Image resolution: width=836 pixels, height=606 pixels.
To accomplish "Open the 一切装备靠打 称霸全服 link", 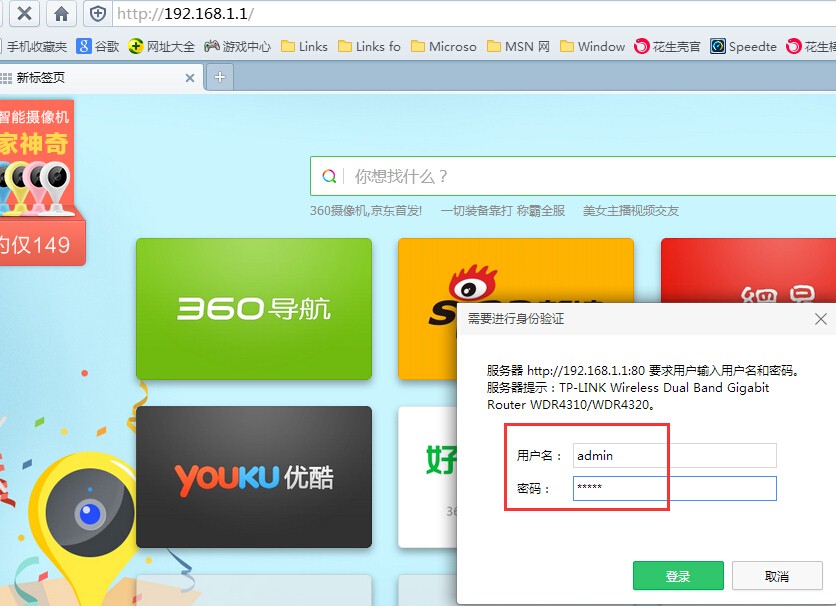I will tap(503, 211).
